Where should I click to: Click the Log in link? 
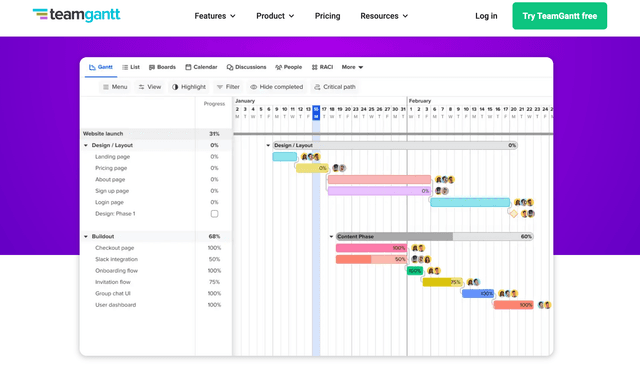pos(486,16)
